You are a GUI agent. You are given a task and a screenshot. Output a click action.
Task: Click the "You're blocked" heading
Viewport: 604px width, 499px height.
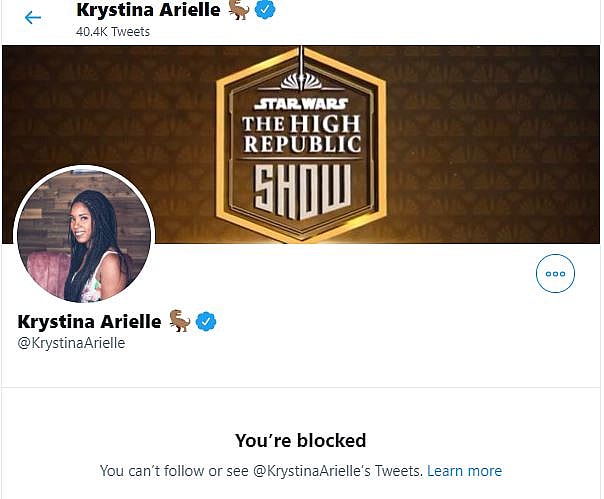(300, 440)
